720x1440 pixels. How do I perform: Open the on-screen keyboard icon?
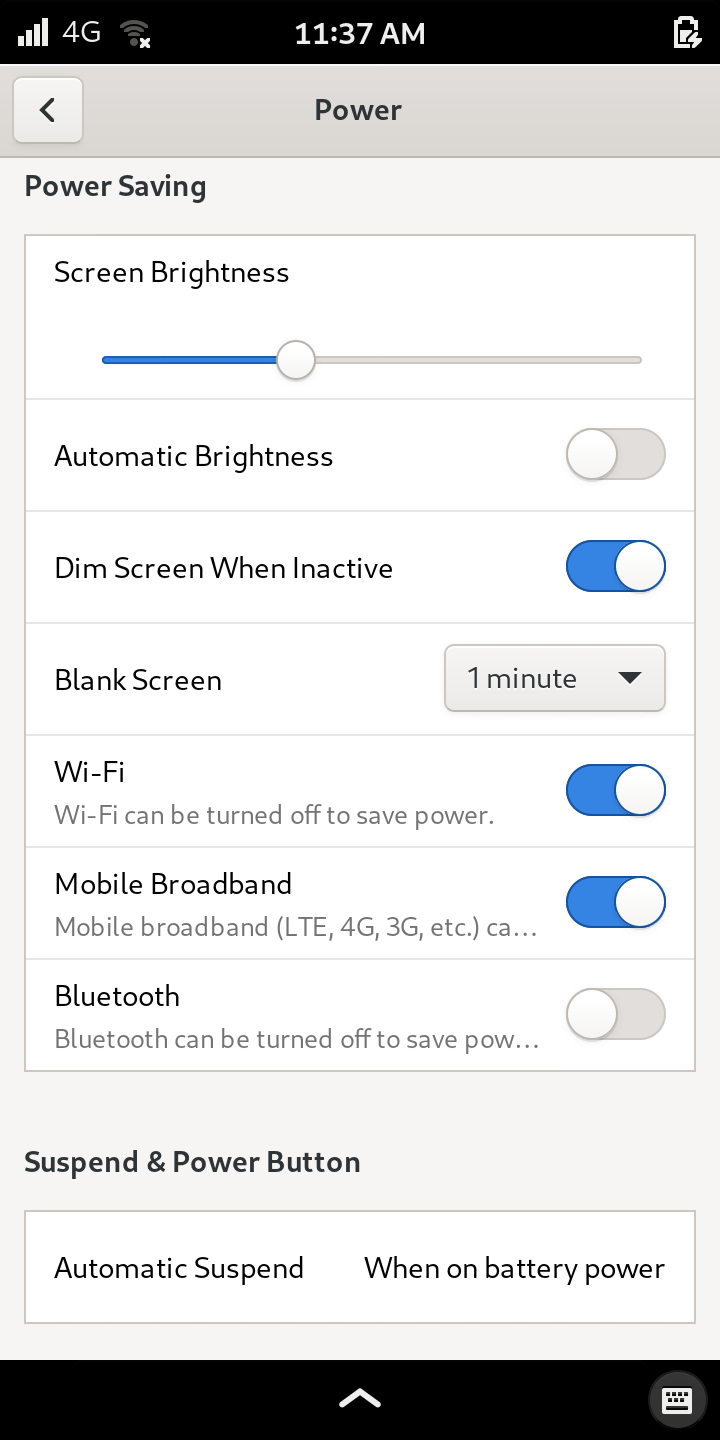coord(677,1399)
